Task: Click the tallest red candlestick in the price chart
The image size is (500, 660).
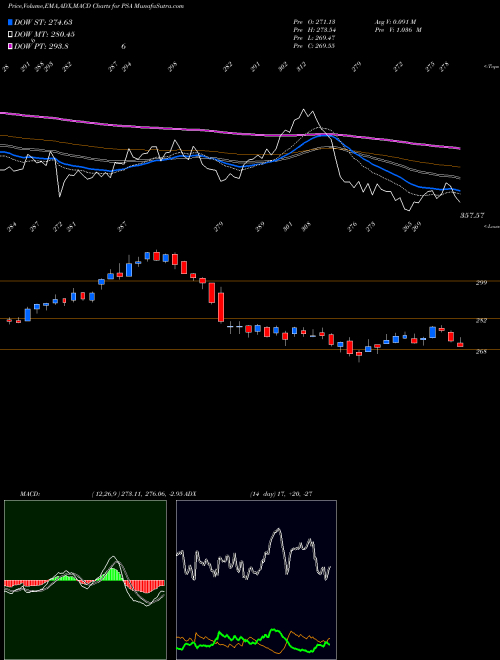Action: [221, 307]
